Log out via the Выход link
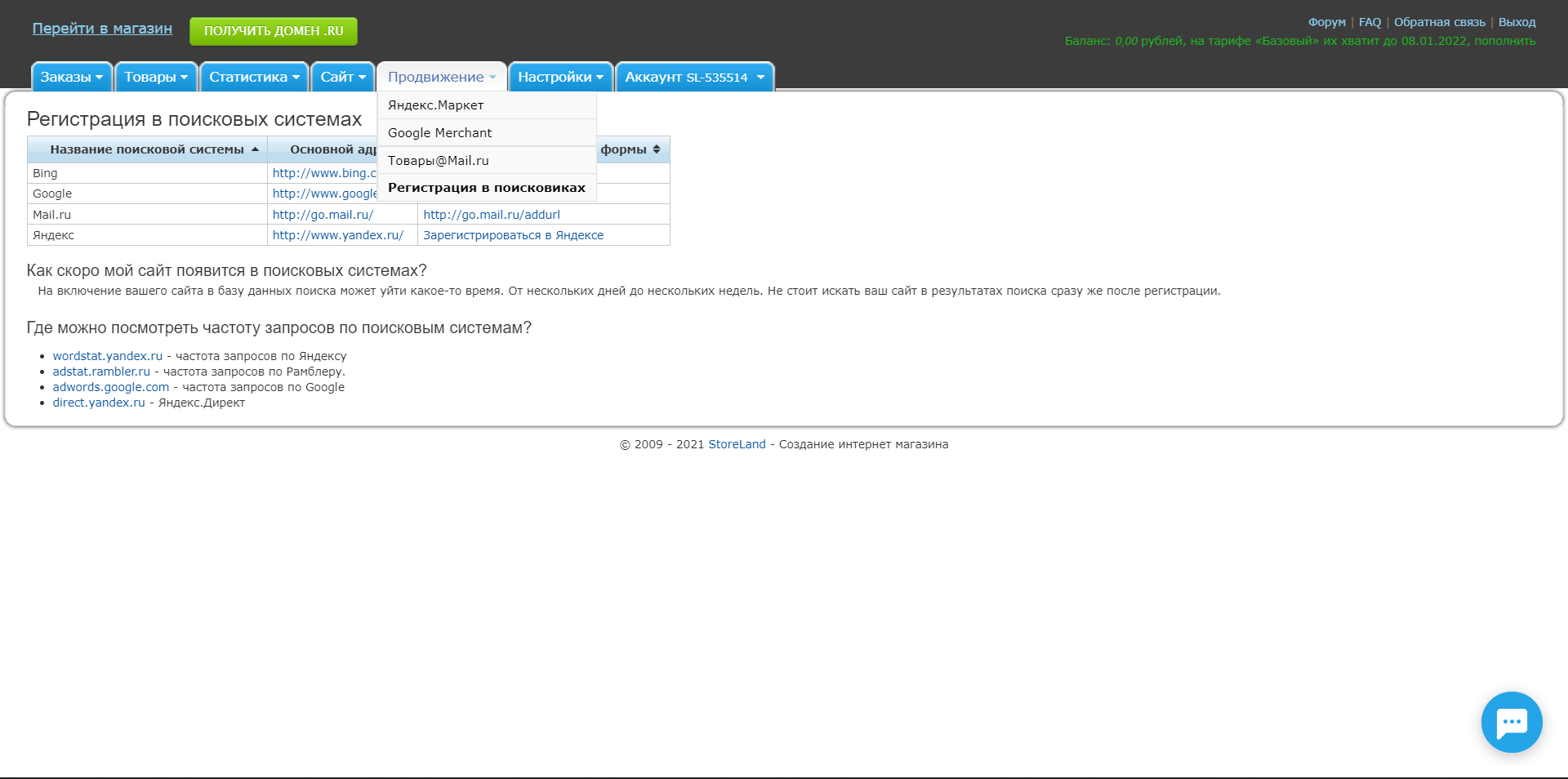Screen dimensions: 1568x779 tap(1517, 22)
